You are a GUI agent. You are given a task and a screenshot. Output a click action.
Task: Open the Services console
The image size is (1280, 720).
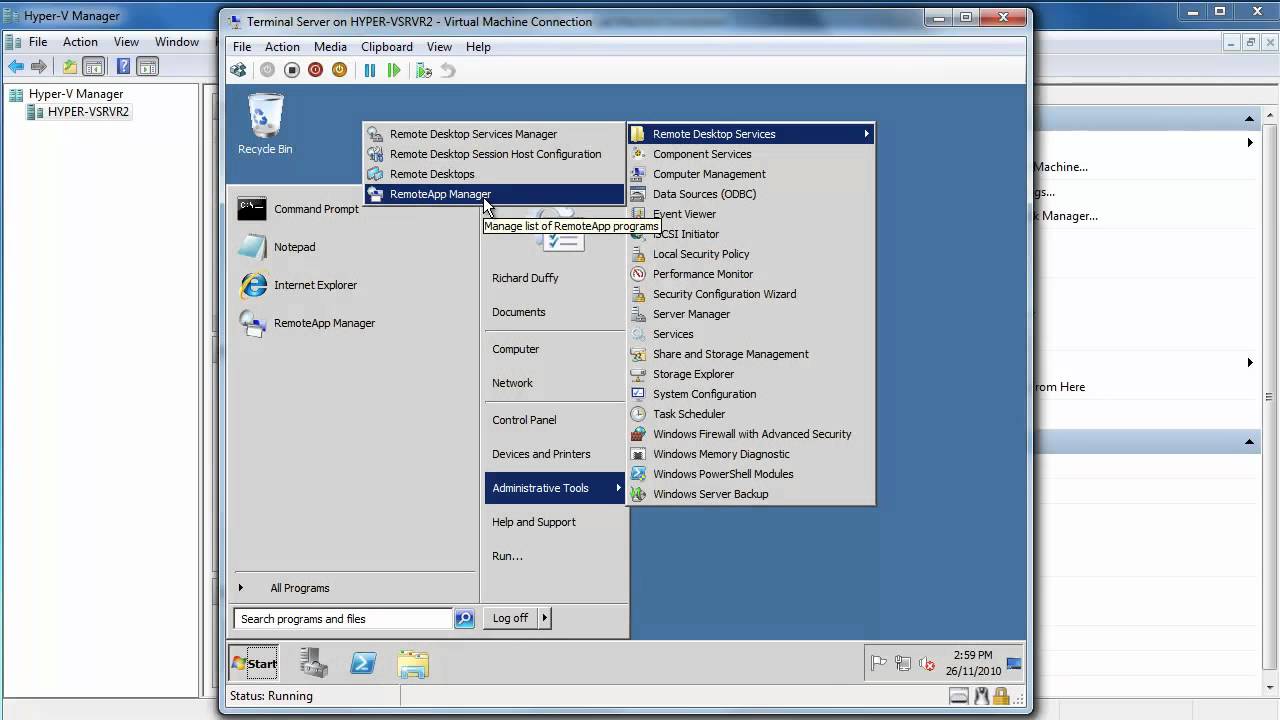(751, 334)
